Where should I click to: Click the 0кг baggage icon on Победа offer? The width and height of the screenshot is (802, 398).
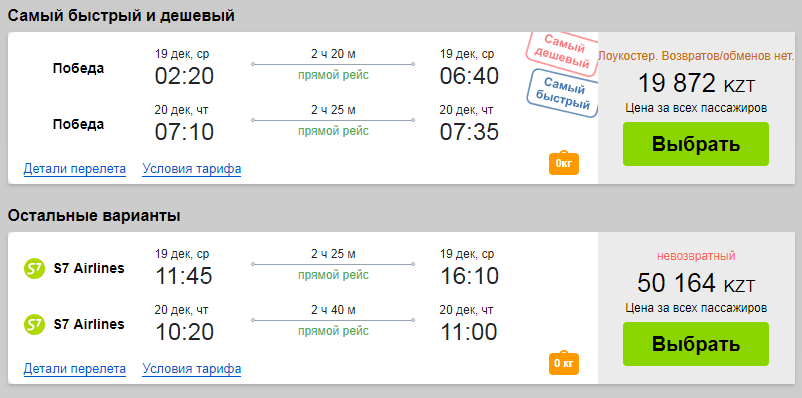[564, 163]
